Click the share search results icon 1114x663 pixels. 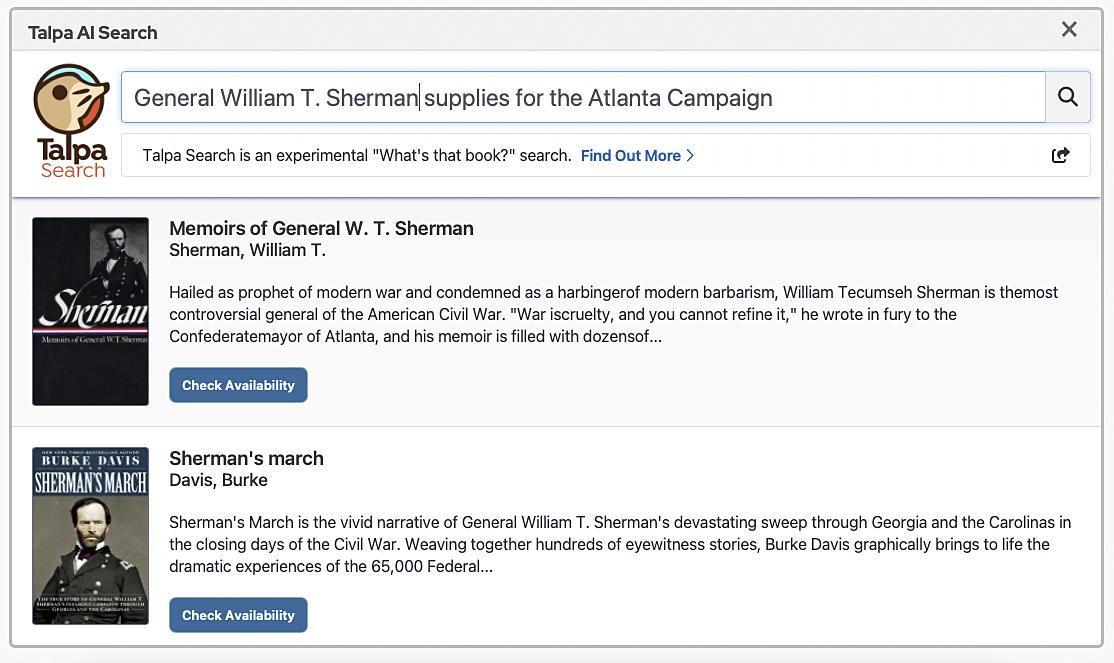coord(1060,155)
